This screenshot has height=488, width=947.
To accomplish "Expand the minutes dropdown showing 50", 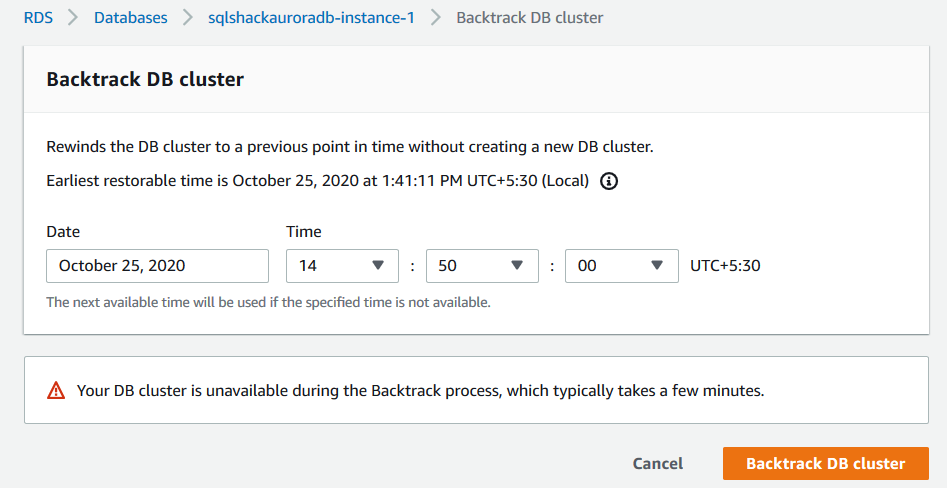I will 480,266.
